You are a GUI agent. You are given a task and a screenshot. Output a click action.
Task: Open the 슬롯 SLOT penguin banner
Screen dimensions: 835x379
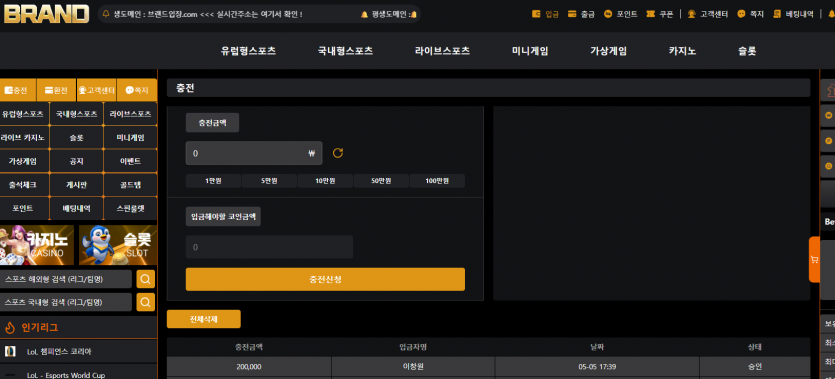[x=118, y=245]
